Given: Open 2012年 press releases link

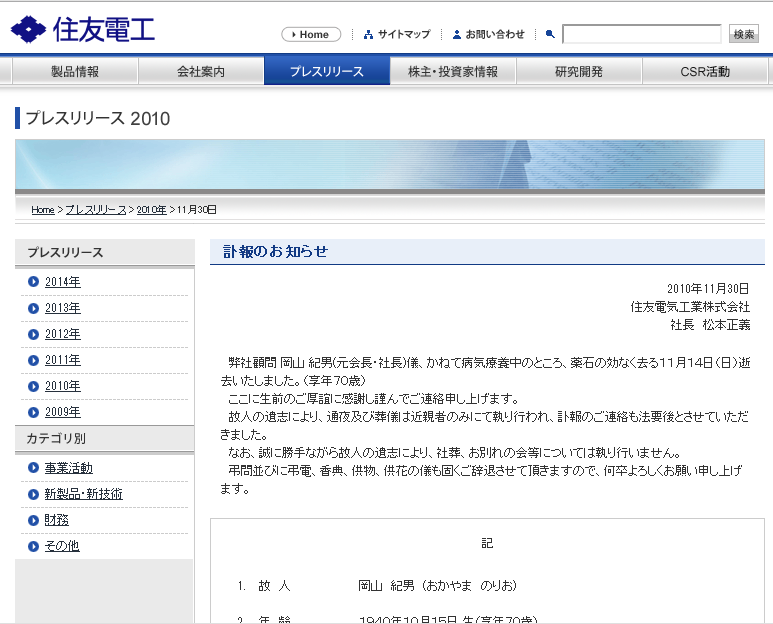Looking at the screenshot, I should (63, 334).
